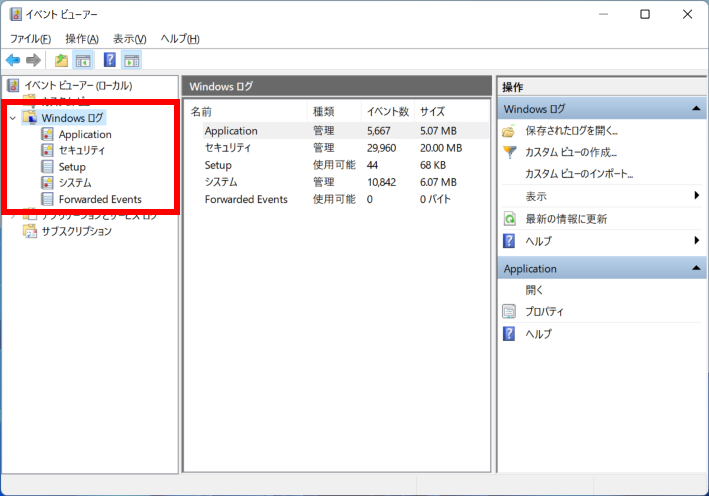
Task: Click カスタム ビューの作成... action
Action: 571,152
